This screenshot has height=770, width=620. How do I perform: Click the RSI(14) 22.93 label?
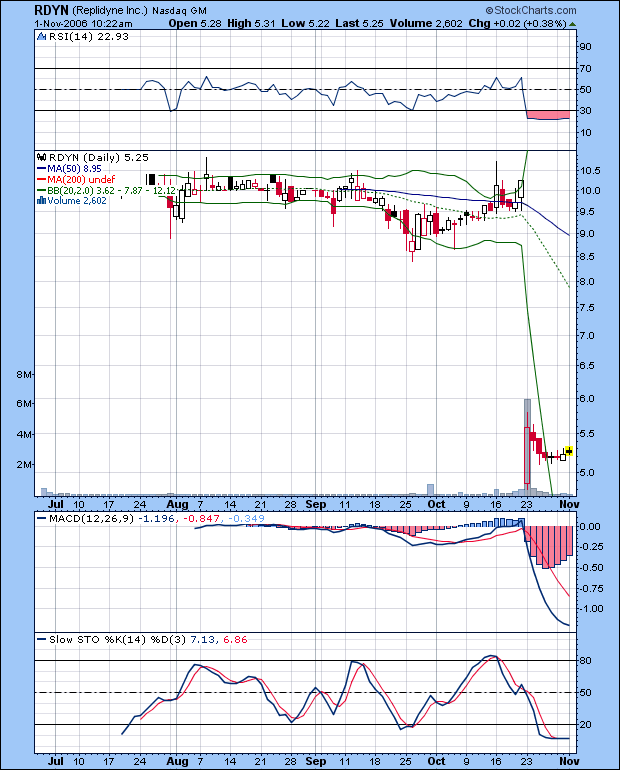tap(89, 36)
